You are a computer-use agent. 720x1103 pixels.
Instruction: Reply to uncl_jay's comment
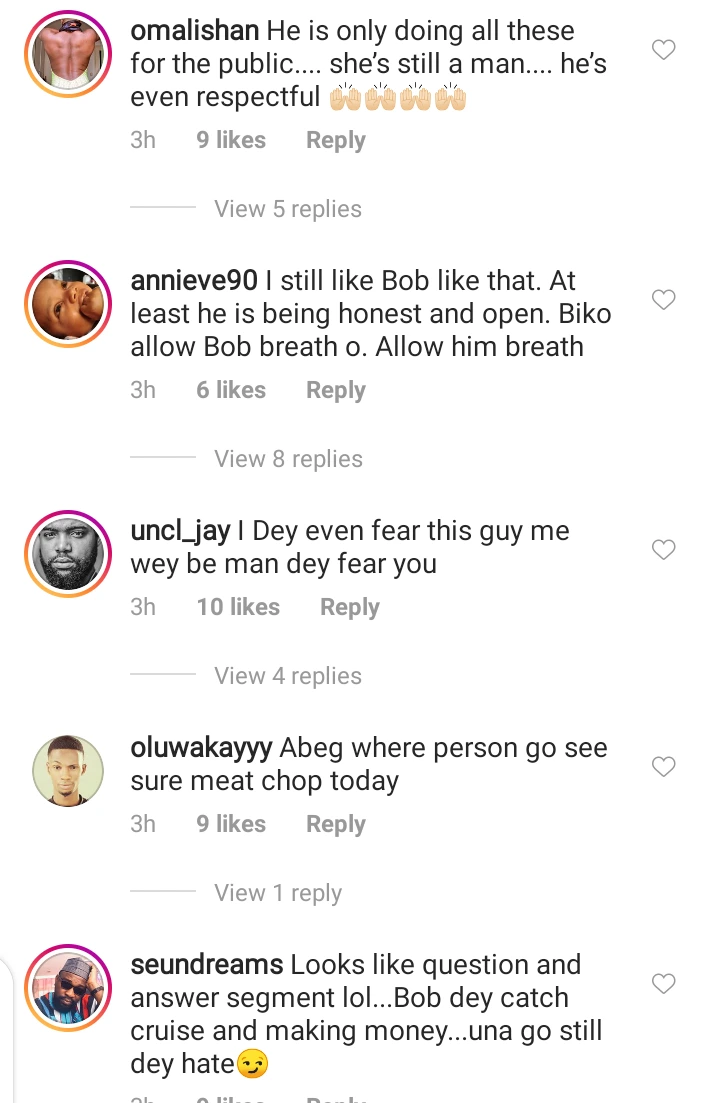coord(349,607)
